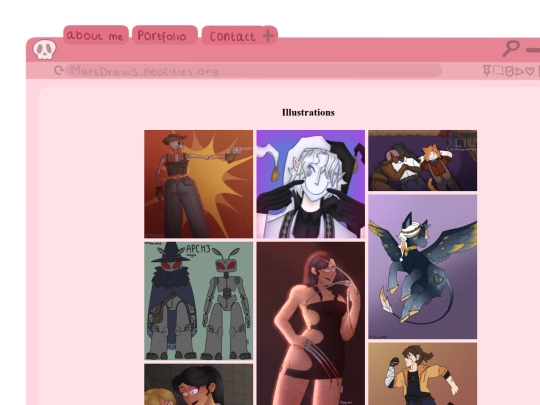Screen dimensions: 540x405
Task: Open the white-haired jester illustration
Action: click(311, 184)
